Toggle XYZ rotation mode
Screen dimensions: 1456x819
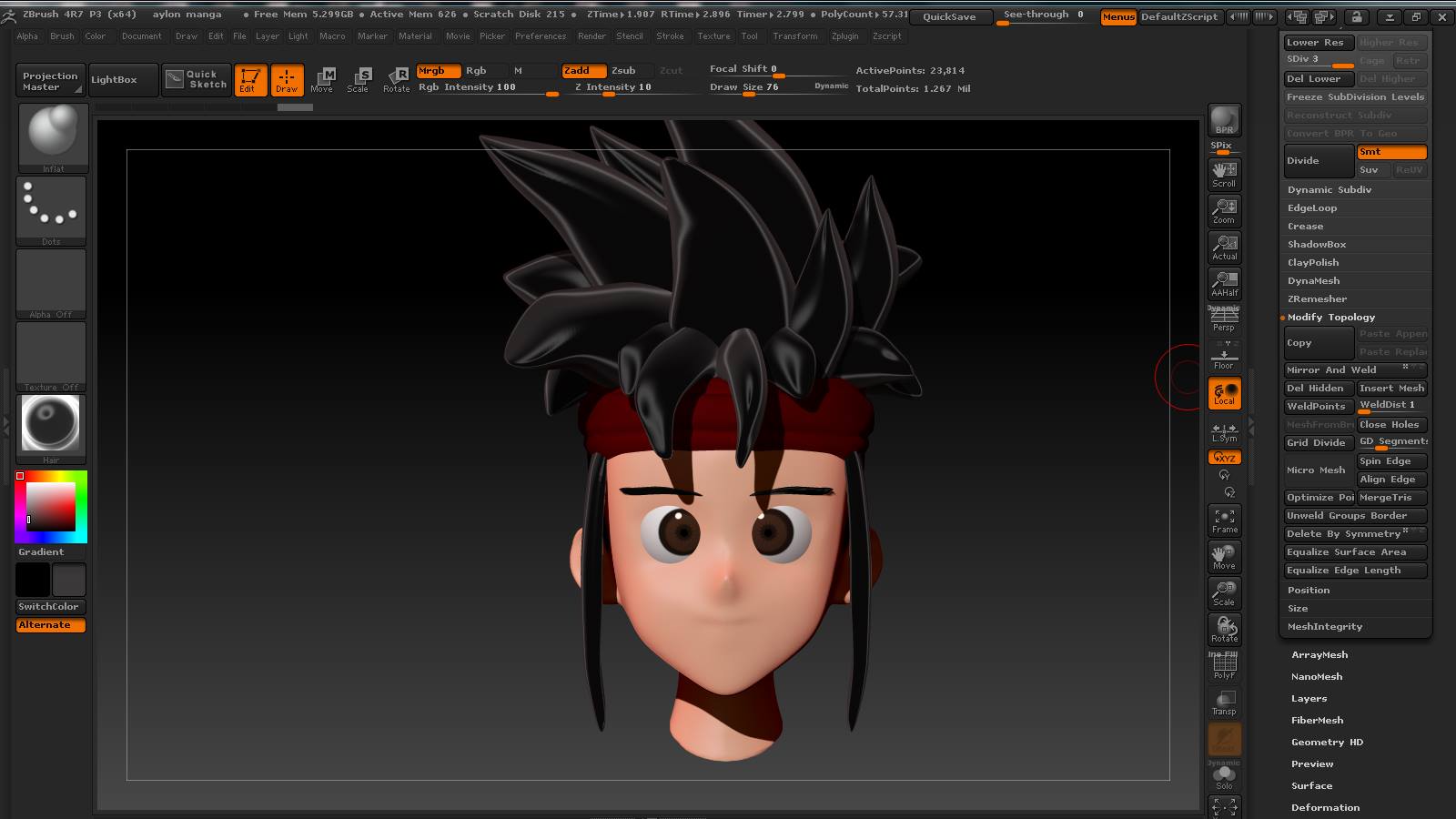tap(1224, 457)
